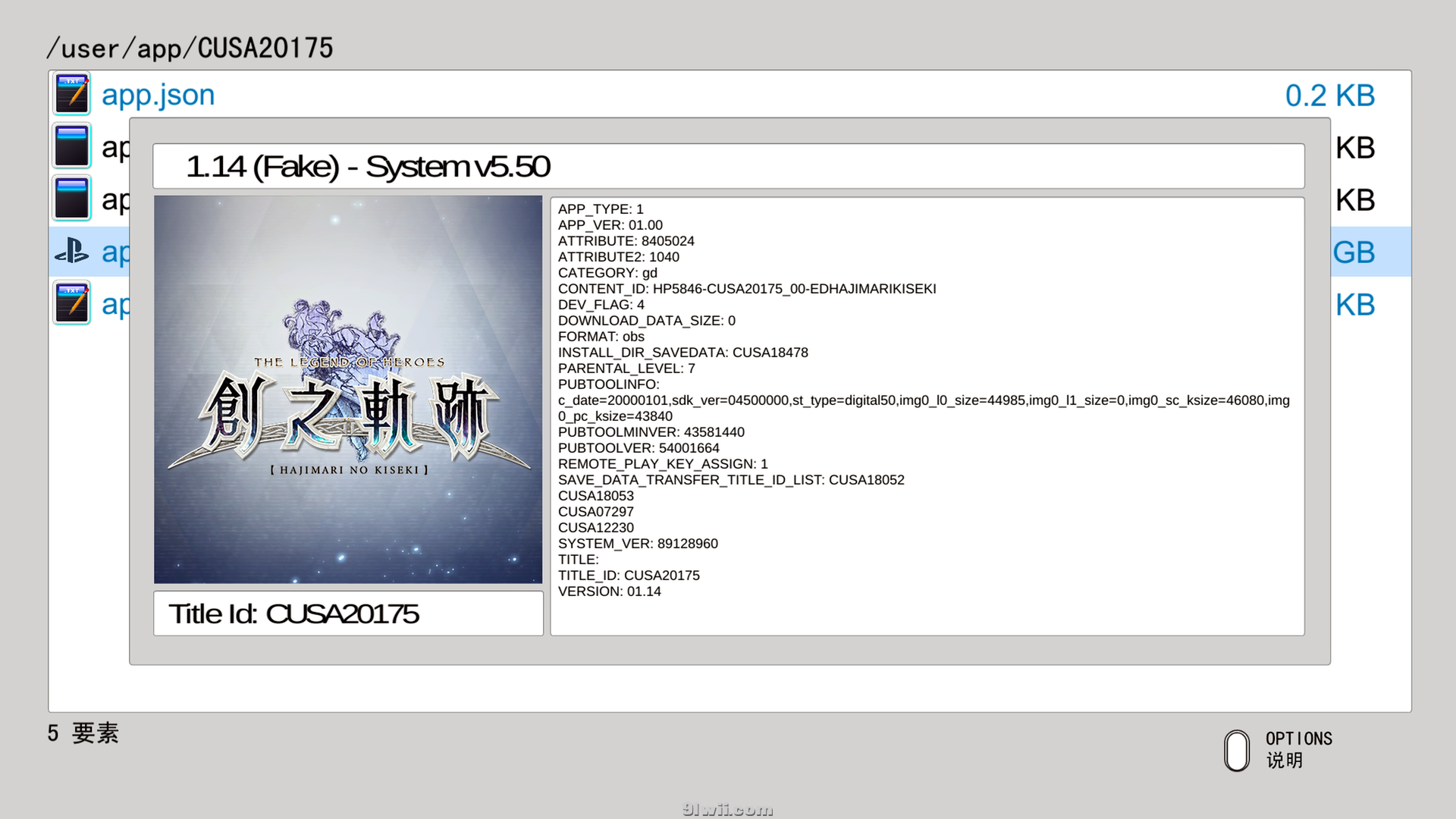This screenshot has height=819, width=1456.
Task: Click the KB size on the second row
Action: pyautogui.click(x=1354, y=148)
